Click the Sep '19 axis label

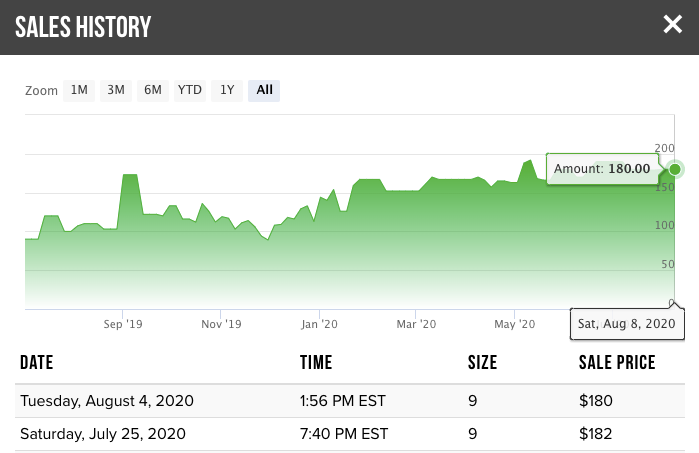click(x=123, y=324)
